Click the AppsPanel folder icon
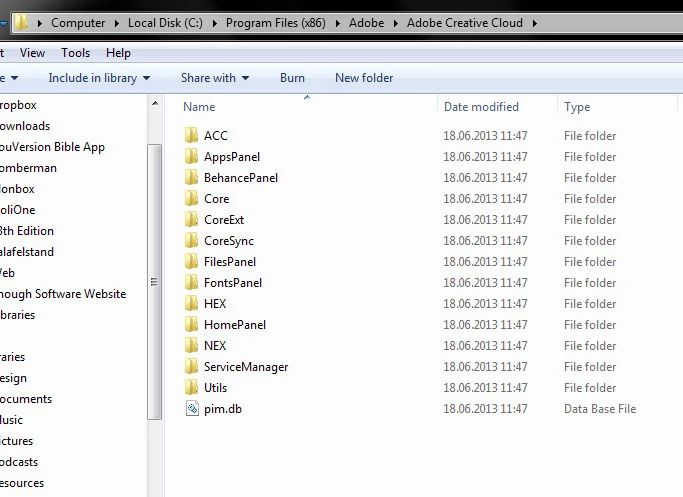The width and height of the screenshot is (683, 497). click(191, 156)
